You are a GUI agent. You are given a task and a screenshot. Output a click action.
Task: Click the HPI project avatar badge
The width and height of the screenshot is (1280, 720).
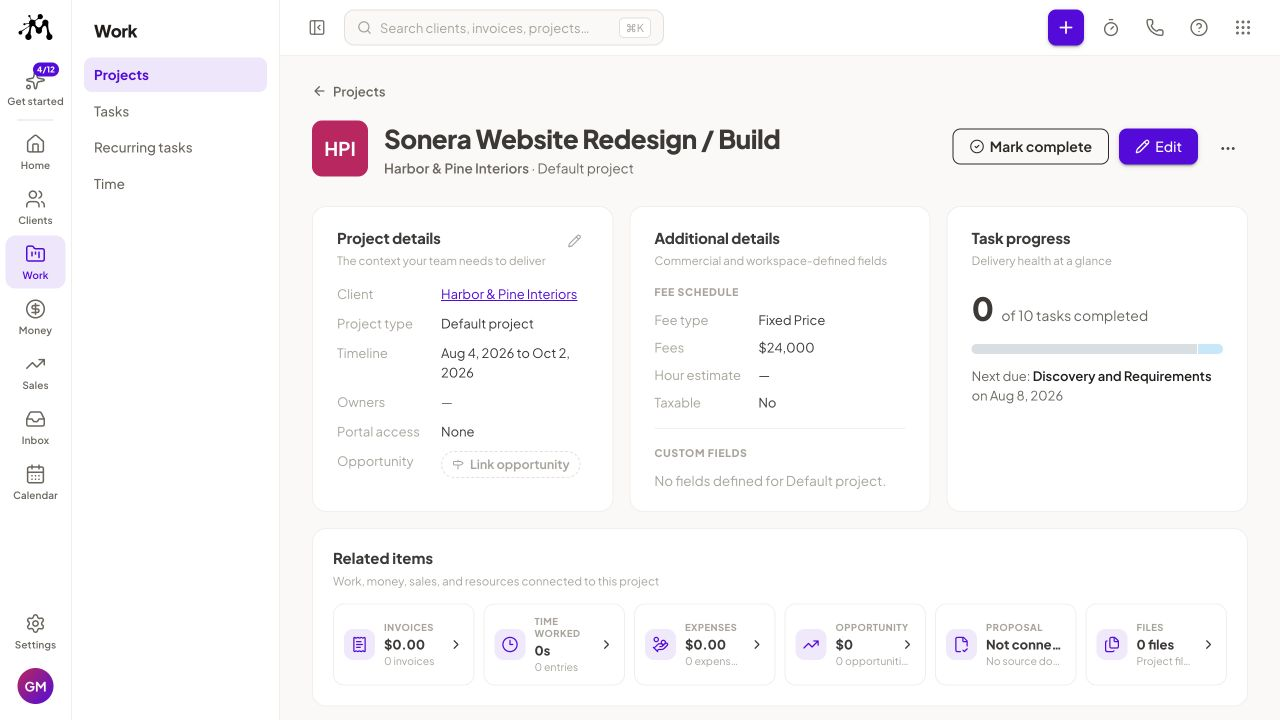point(340,148)
